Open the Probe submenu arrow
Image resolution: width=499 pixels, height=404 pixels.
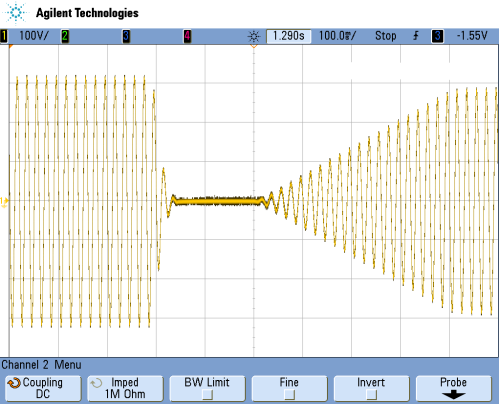click(454, 395)
